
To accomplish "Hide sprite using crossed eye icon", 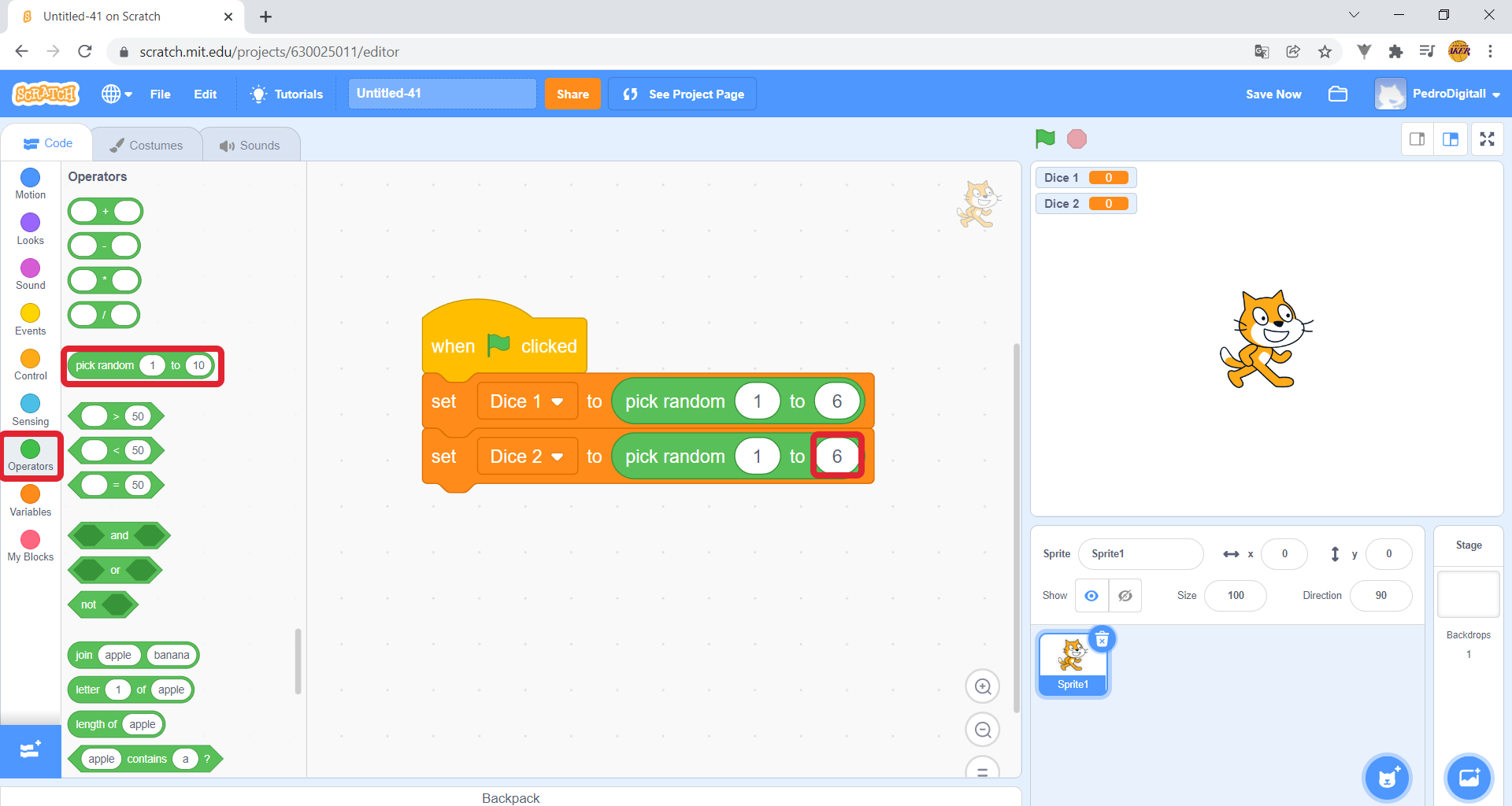I will (x=1125, y=596).
